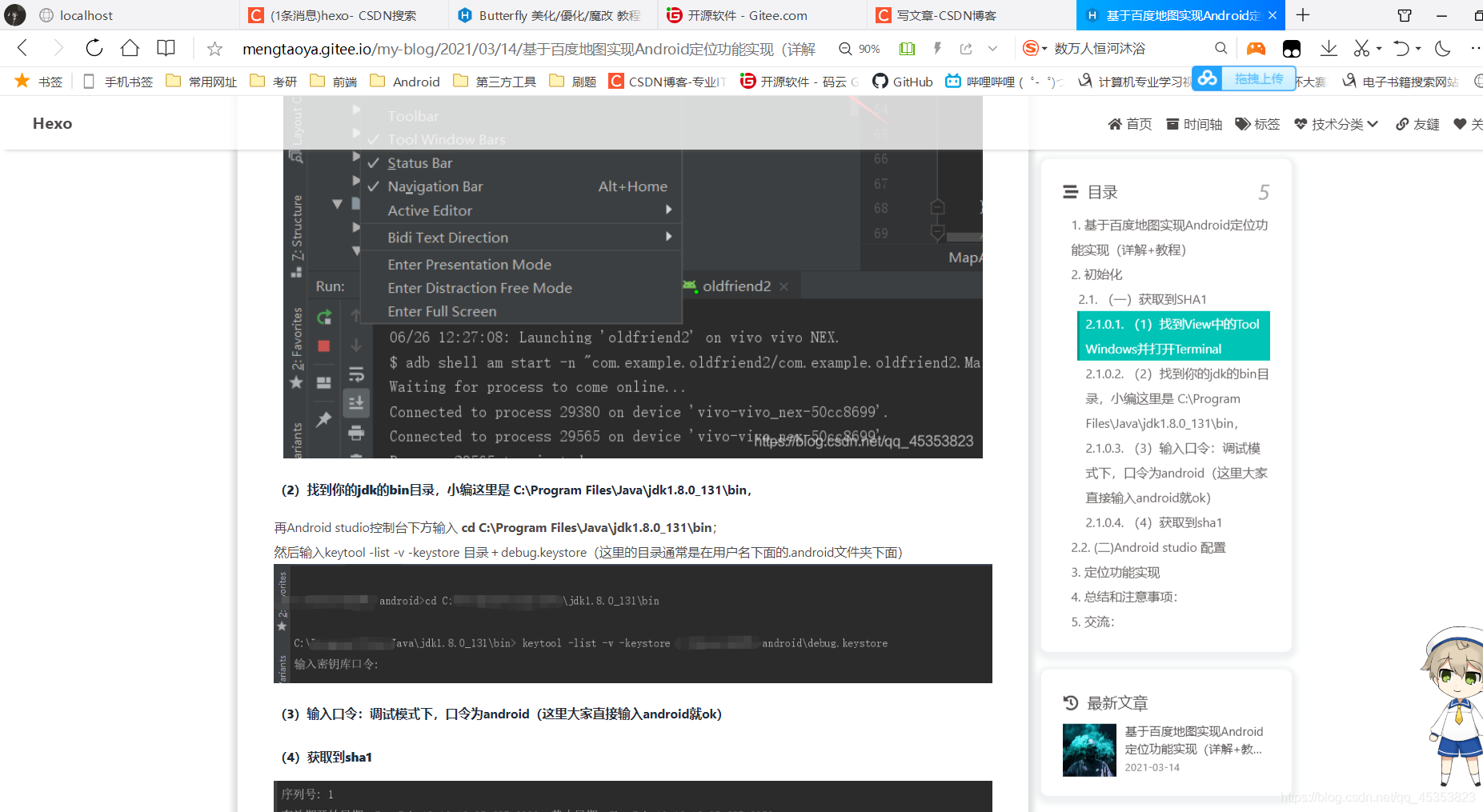
Task: Open the GitHub bookmark
Action: coord(903,82)
